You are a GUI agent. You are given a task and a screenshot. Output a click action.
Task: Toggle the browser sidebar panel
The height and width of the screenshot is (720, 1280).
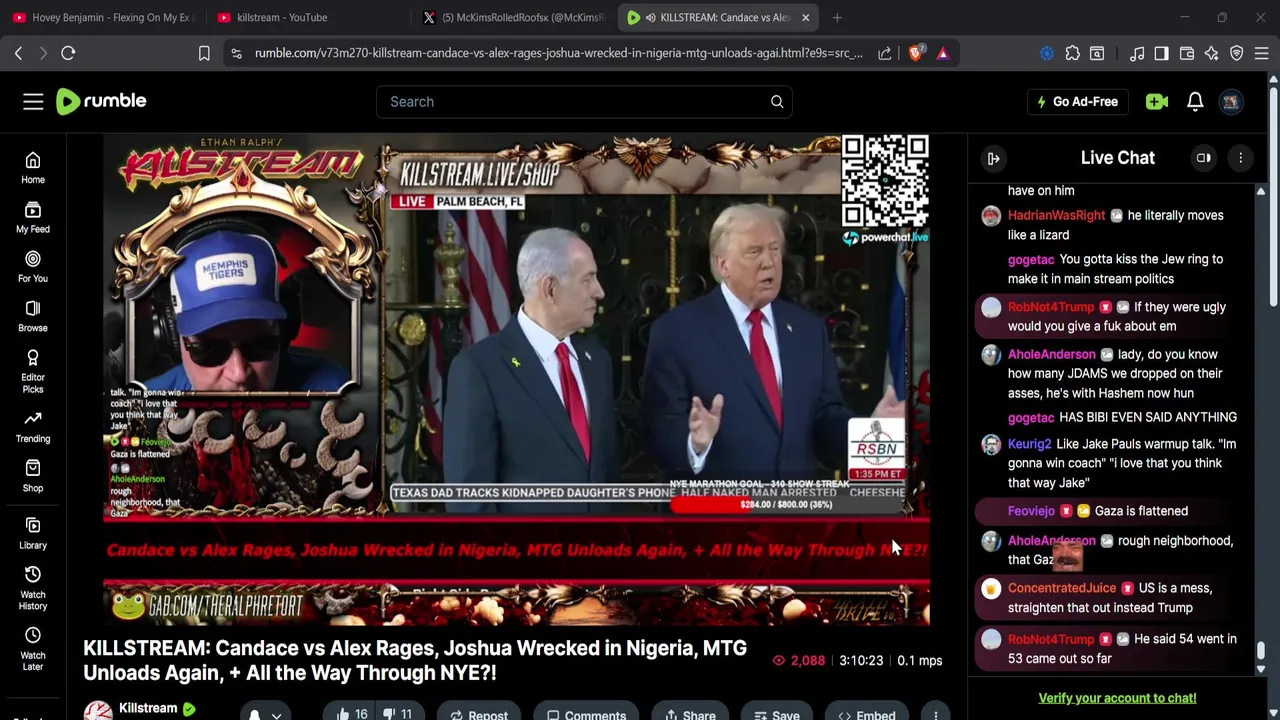pos(1161,53)
